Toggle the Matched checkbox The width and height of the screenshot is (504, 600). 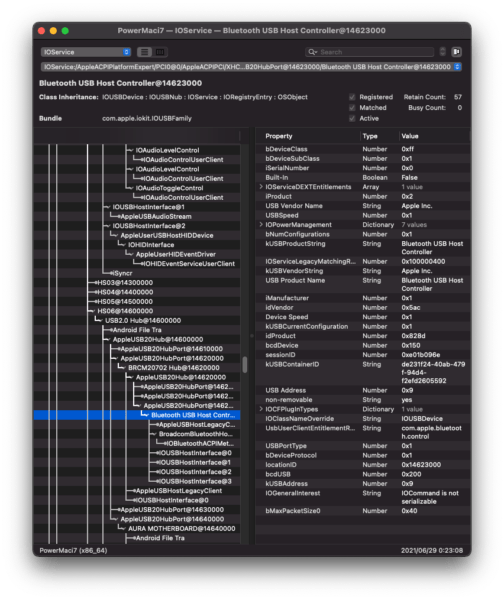352,108
